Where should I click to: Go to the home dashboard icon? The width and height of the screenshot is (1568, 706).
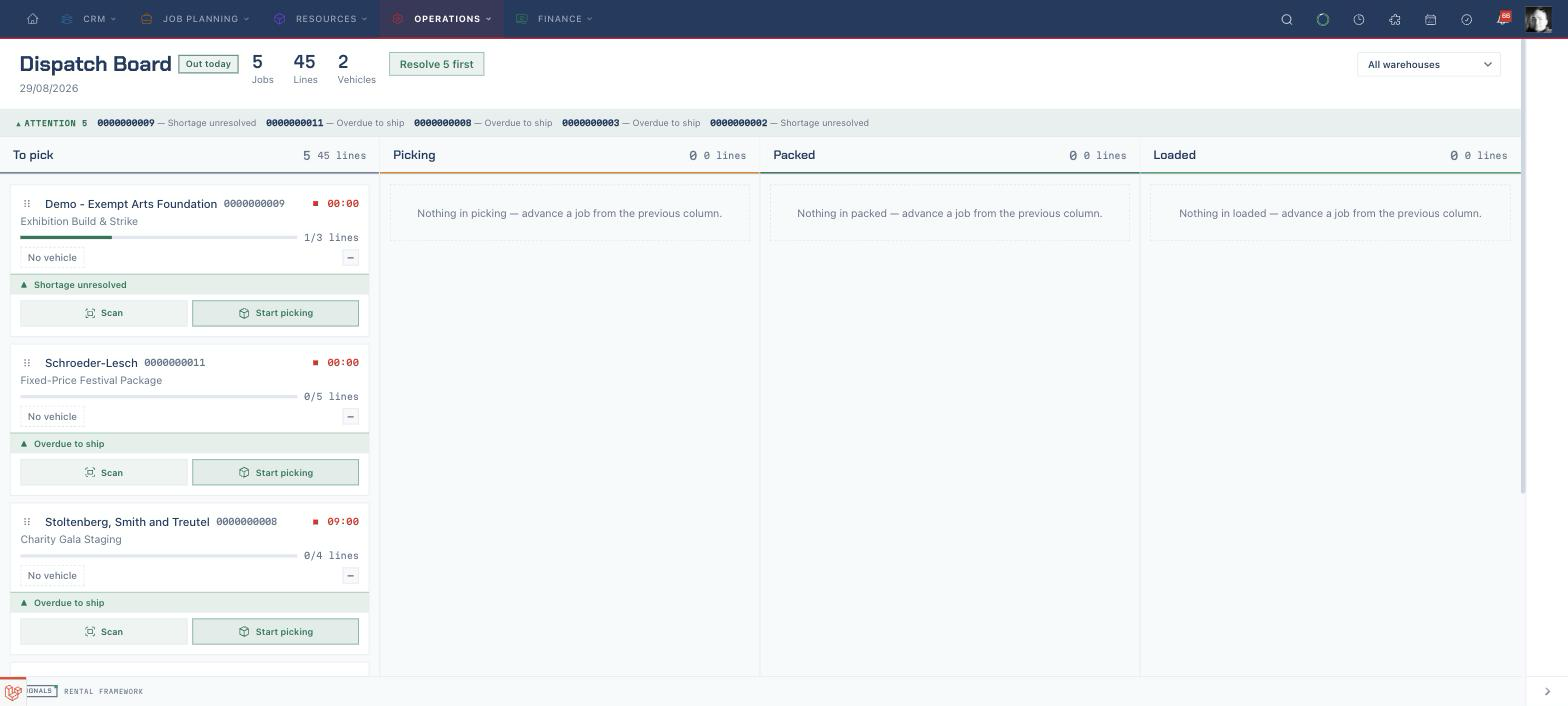33,19
